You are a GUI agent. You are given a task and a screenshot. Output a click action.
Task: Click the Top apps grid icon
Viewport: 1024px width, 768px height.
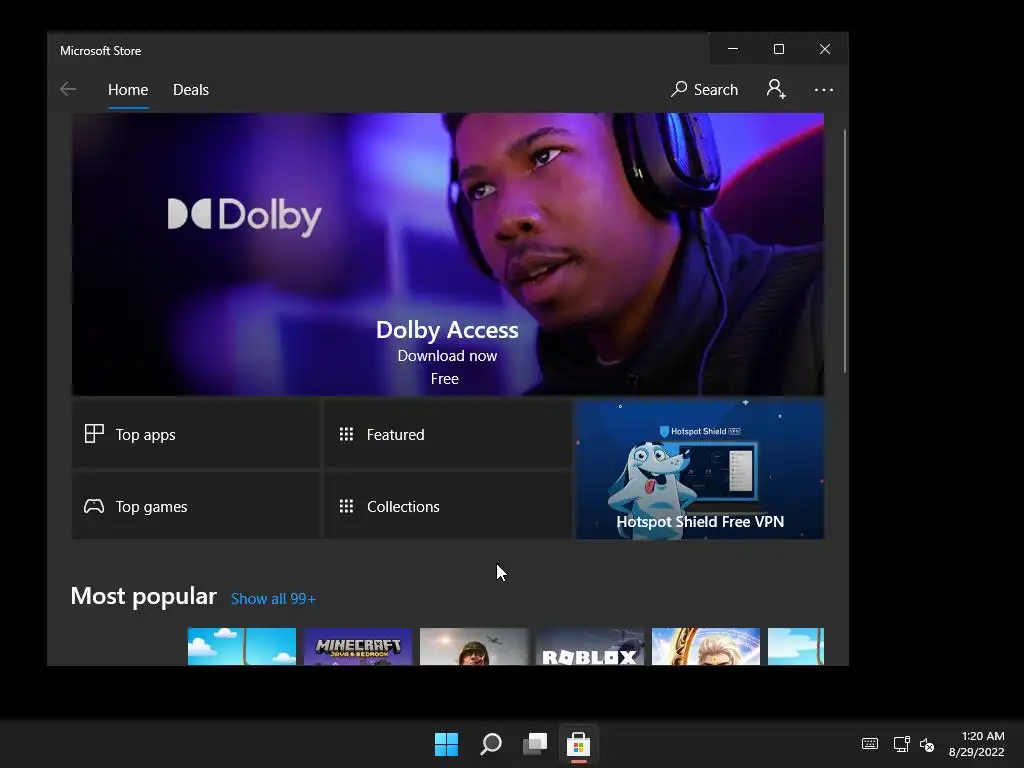click(94, 434)
